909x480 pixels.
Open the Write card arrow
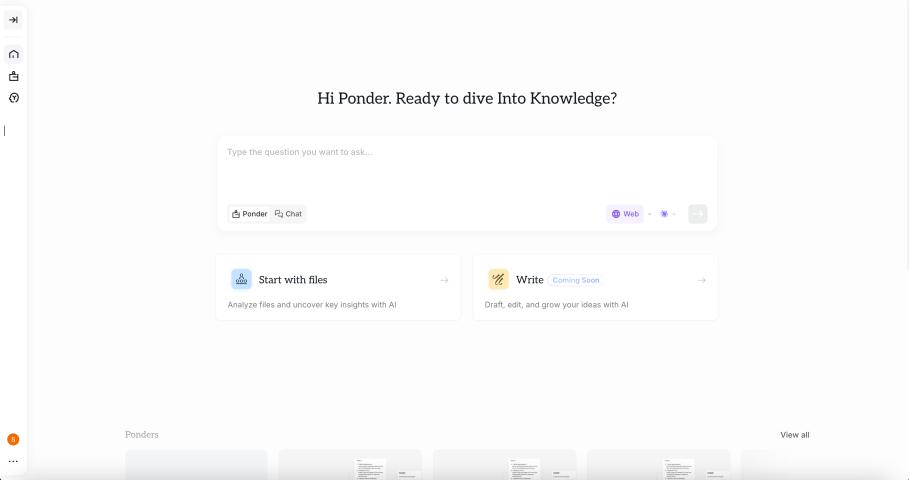pos(701,280)
